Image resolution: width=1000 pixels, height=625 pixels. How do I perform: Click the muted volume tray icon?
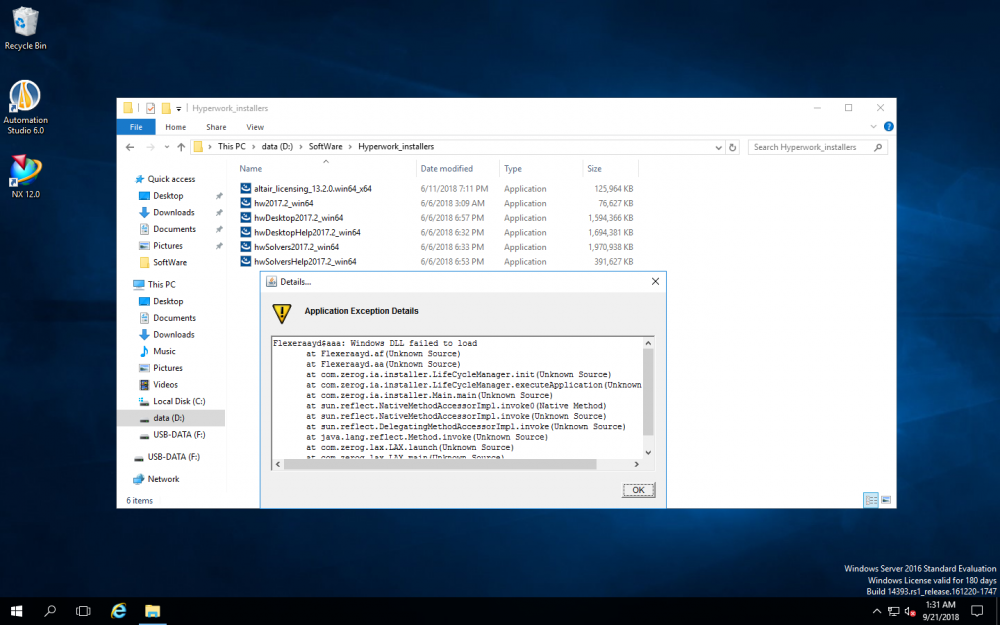910,612
